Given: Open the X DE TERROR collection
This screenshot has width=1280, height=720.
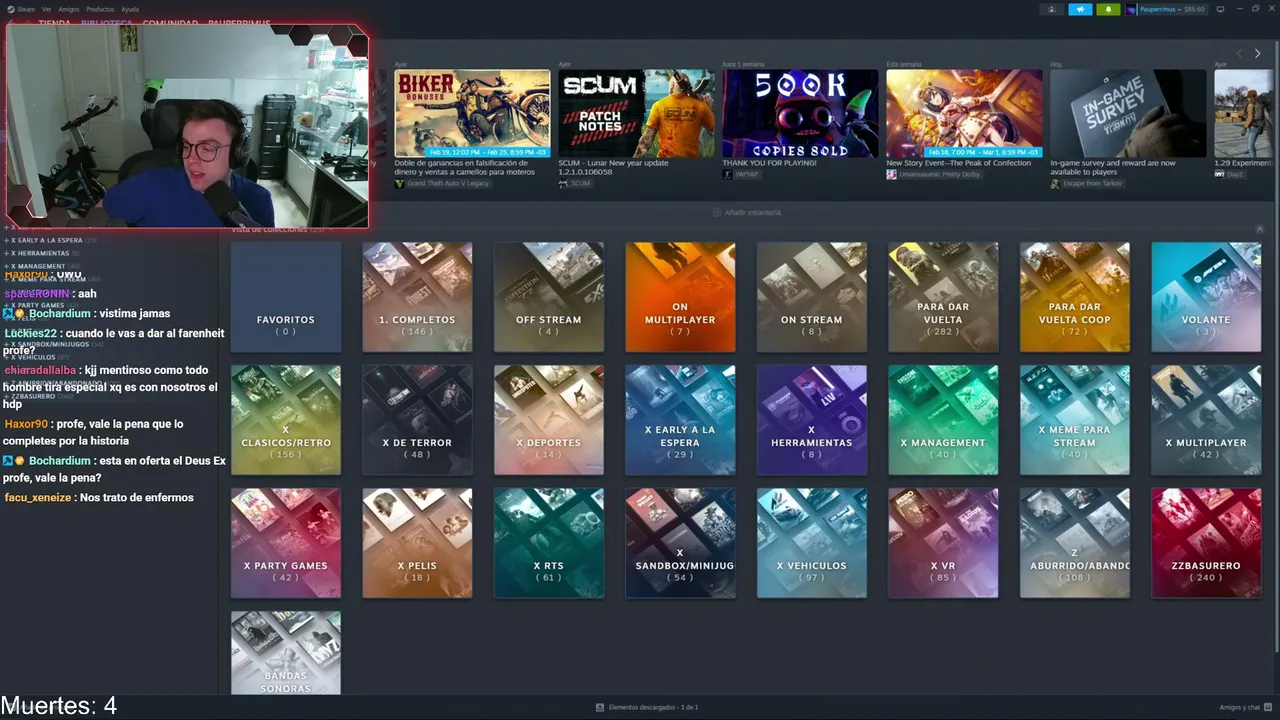Looking at the screenshot, I should 417,420.
